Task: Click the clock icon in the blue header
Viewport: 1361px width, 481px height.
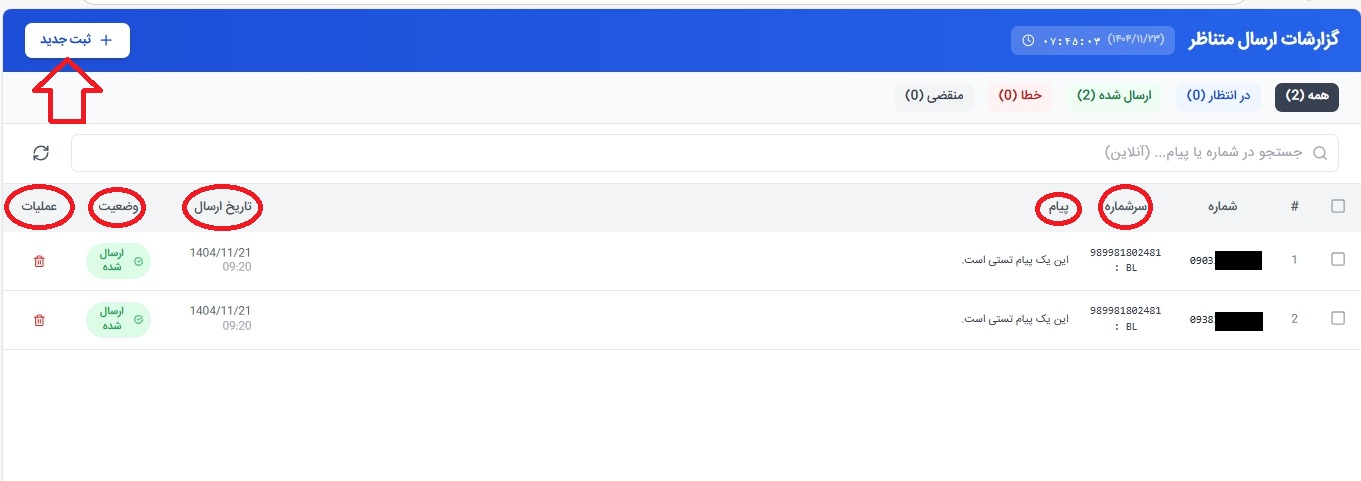Action: tap(1030, 41)
